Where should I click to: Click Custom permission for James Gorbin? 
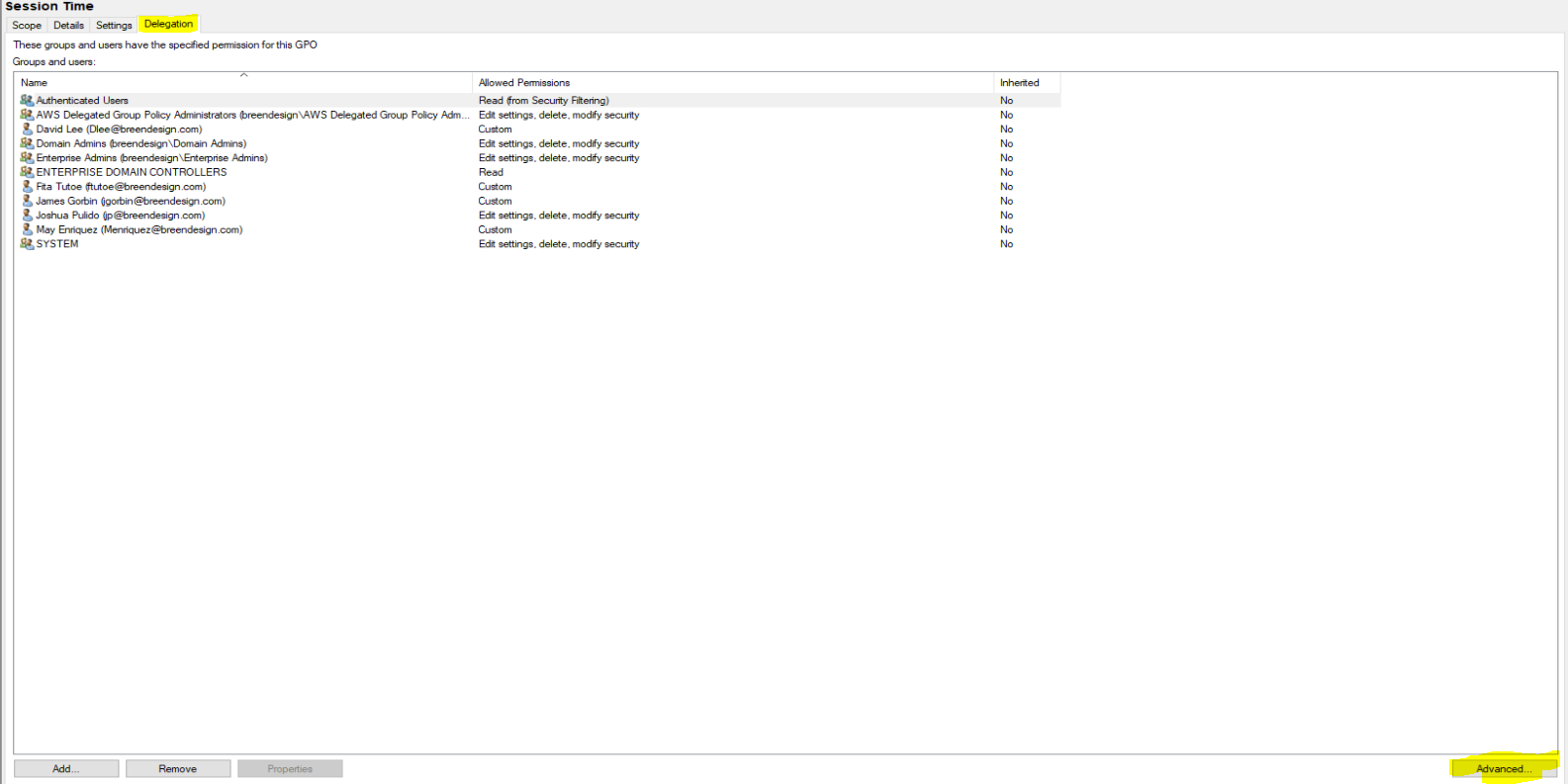[x=496, y=201]
